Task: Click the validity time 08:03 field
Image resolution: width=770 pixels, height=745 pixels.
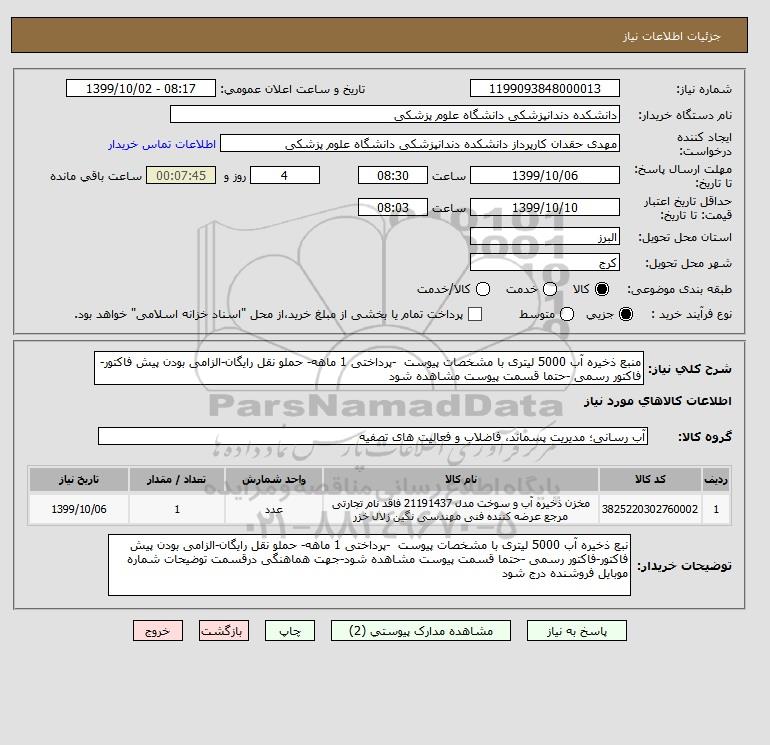Action: [x=393, y=207]
